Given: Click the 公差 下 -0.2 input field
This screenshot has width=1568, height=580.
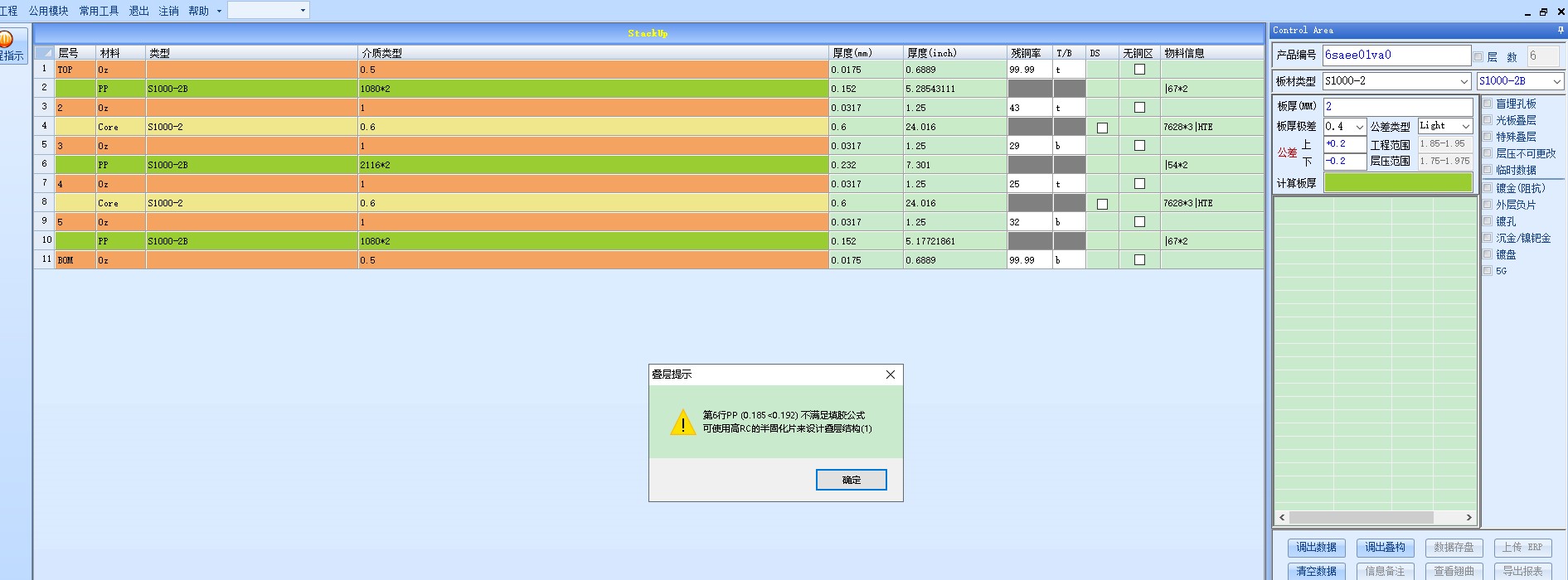Looking at the screenshot, I should (x=1344, y=162).
